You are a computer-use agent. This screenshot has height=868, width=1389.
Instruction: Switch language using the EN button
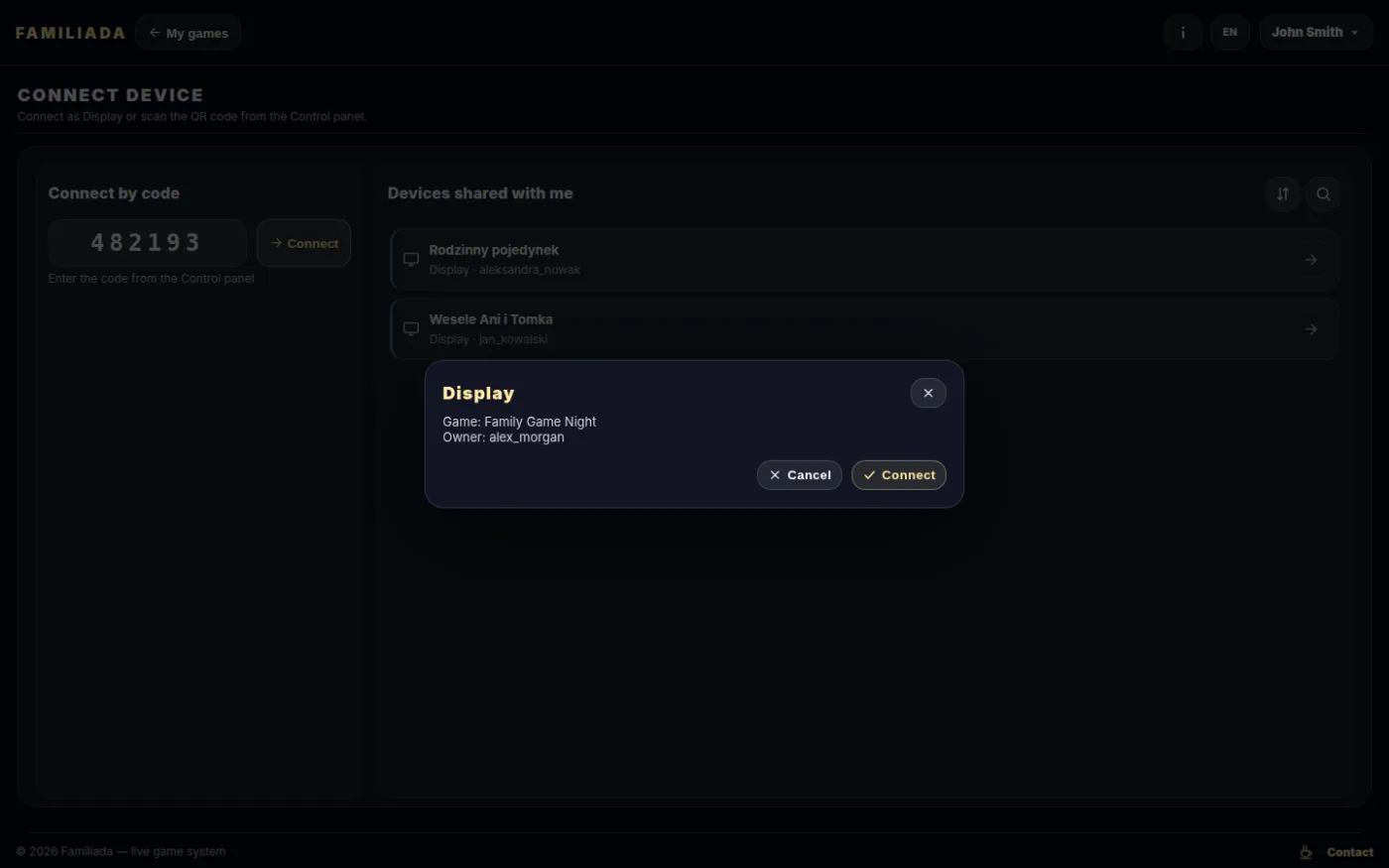click(x=1229, y=33)
